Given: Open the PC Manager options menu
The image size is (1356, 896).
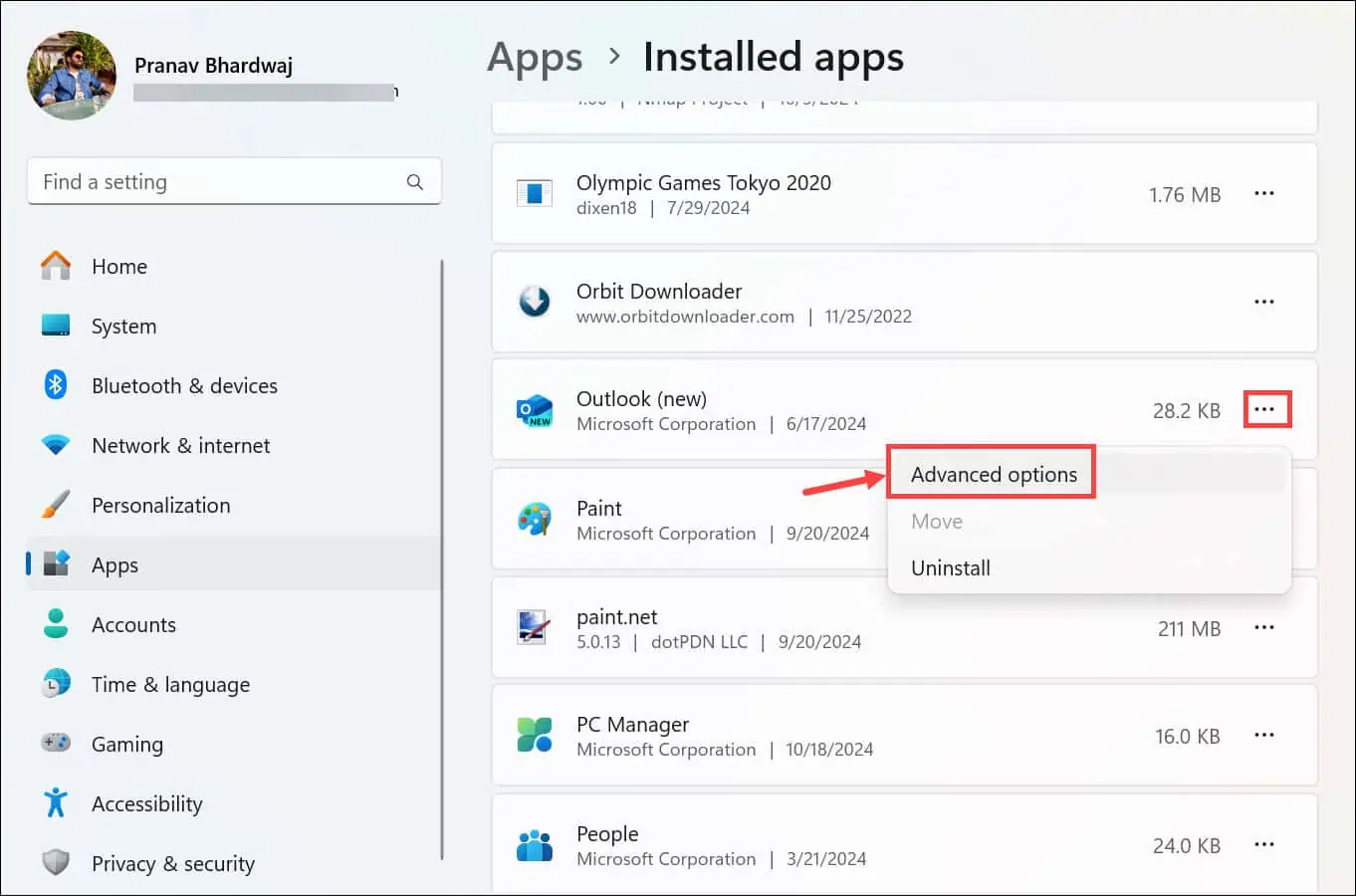Looking at the screenshot, I should coord(1264,736).
